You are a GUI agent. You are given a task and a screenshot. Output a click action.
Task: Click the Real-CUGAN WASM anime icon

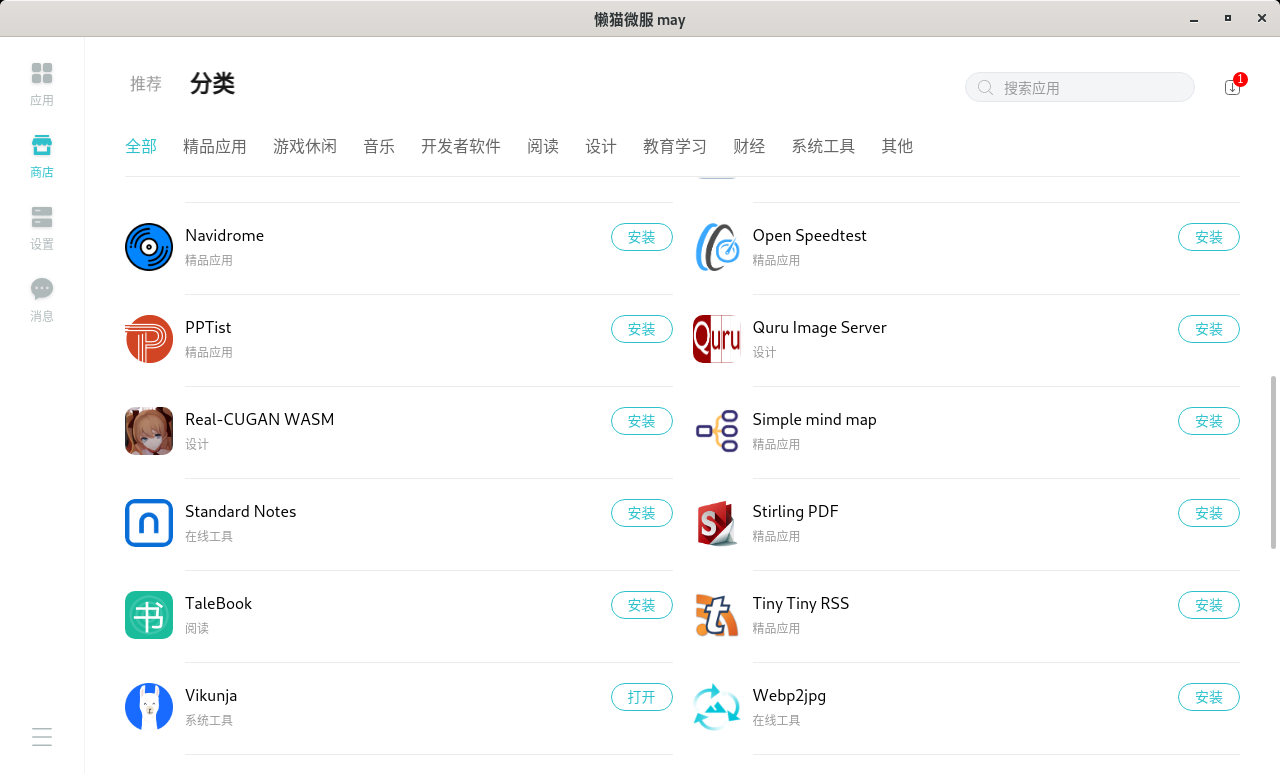tap(149, 431)
